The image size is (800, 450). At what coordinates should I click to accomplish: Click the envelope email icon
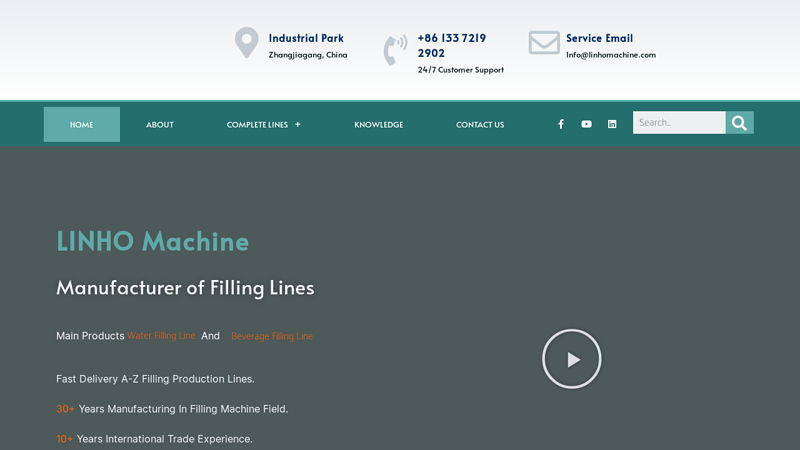point(544,42)
